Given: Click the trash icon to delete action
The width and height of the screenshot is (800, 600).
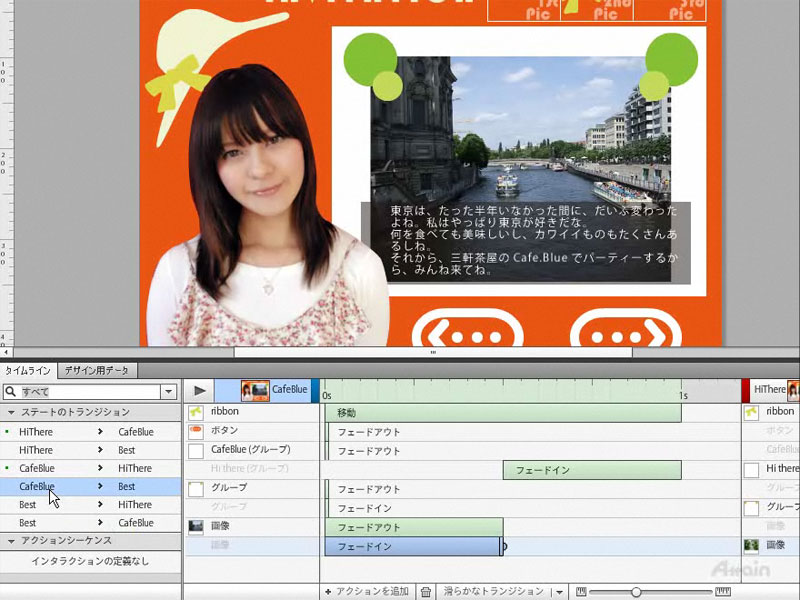Looking at the screenshot, I should tap(426, 592).
